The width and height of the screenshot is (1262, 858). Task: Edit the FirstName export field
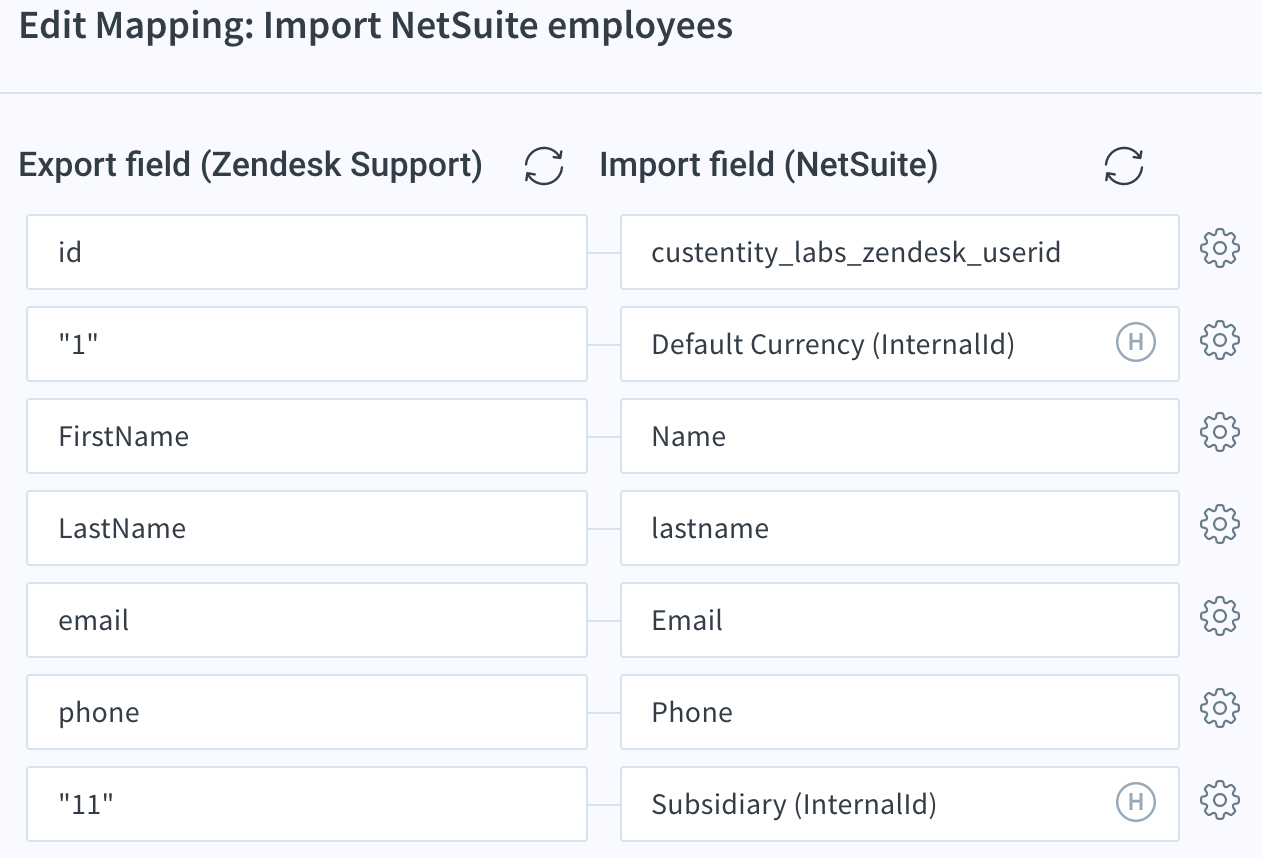[307, 436]
